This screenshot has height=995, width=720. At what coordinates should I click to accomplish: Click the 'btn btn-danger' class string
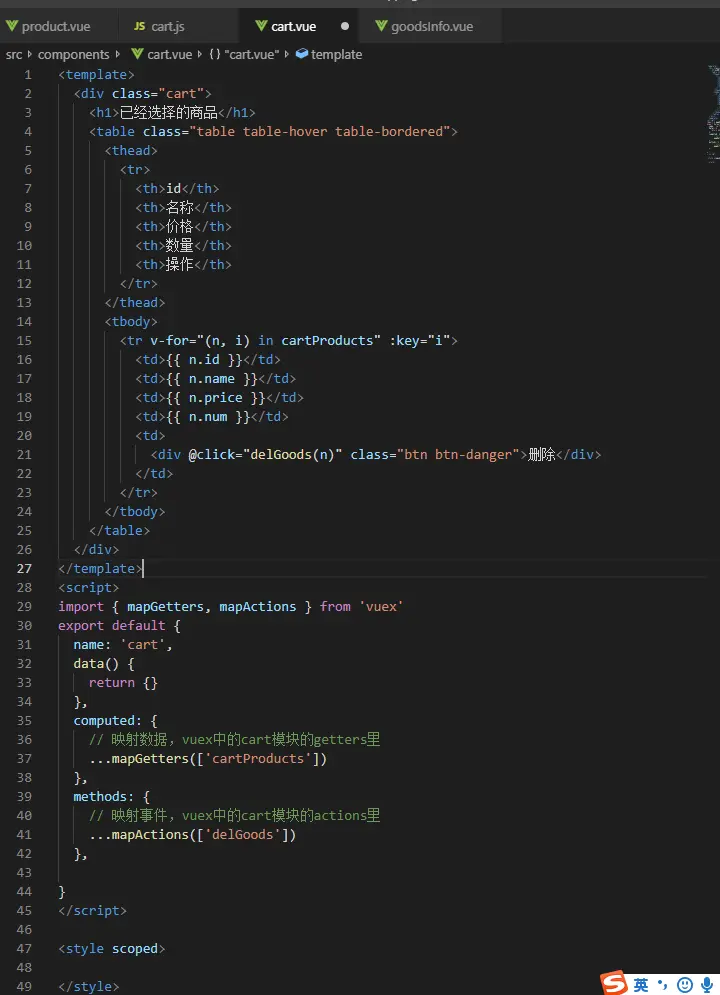[x=461, y=455]
